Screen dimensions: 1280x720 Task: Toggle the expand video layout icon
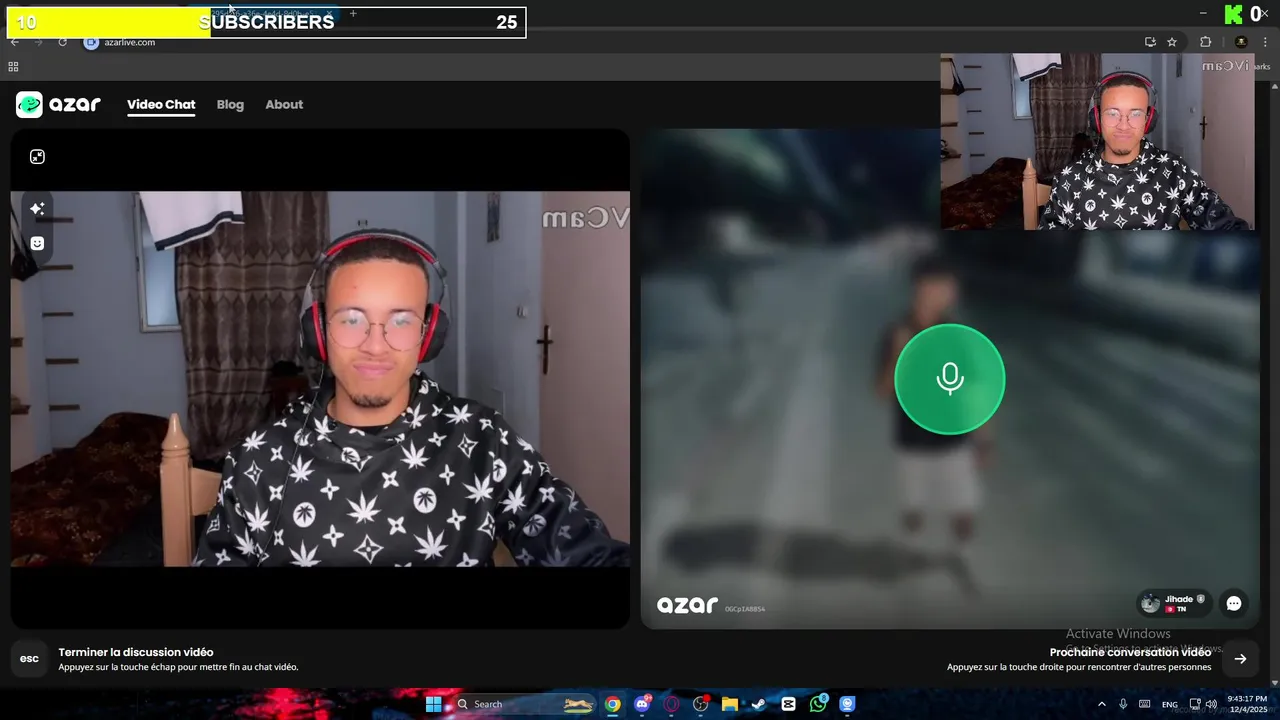[x=37, y=156]
